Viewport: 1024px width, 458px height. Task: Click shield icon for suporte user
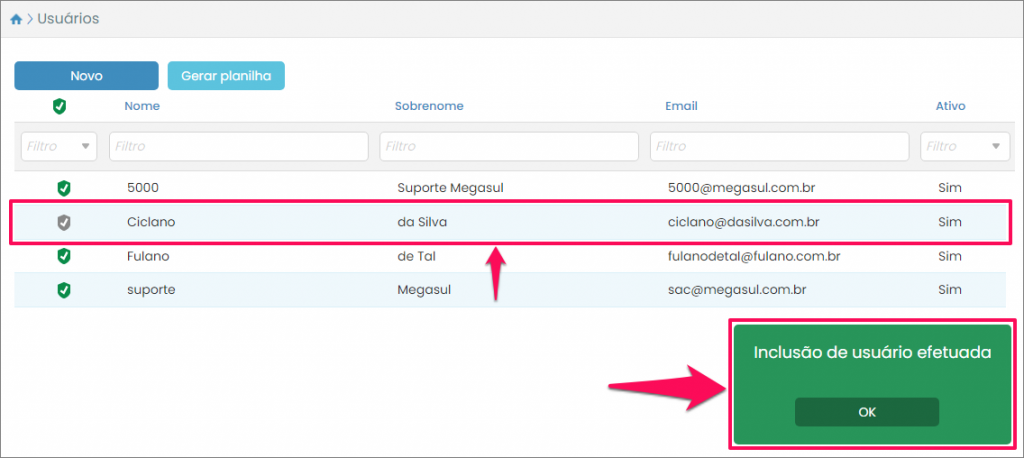coord(64,290)
